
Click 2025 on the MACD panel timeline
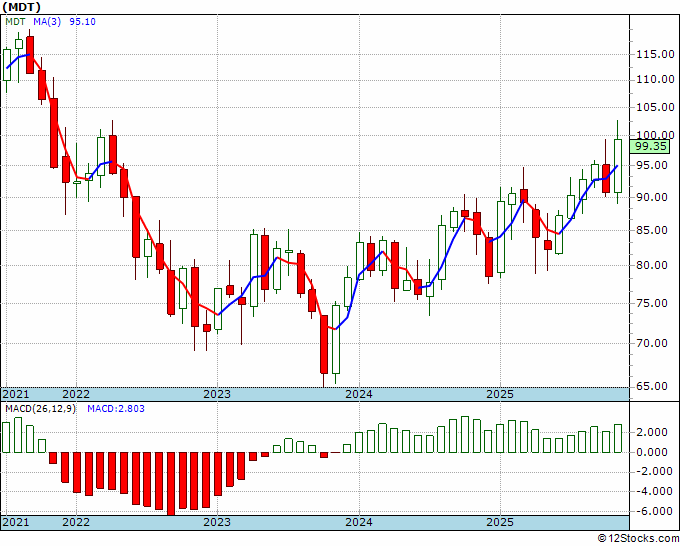click(500, 522)
